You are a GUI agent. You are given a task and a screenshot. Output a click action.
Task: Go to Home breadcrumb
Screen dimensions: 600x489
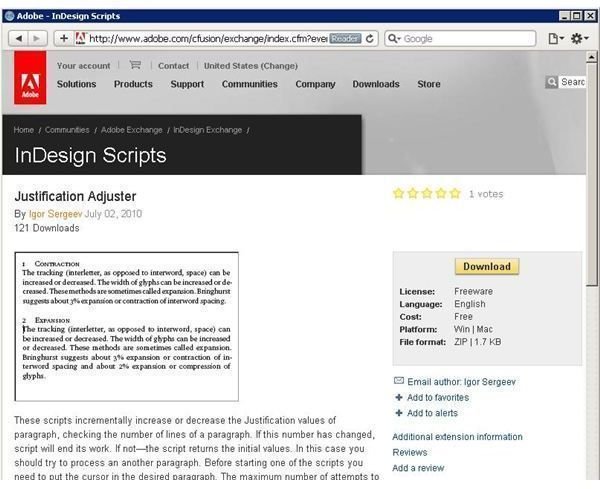24,130
